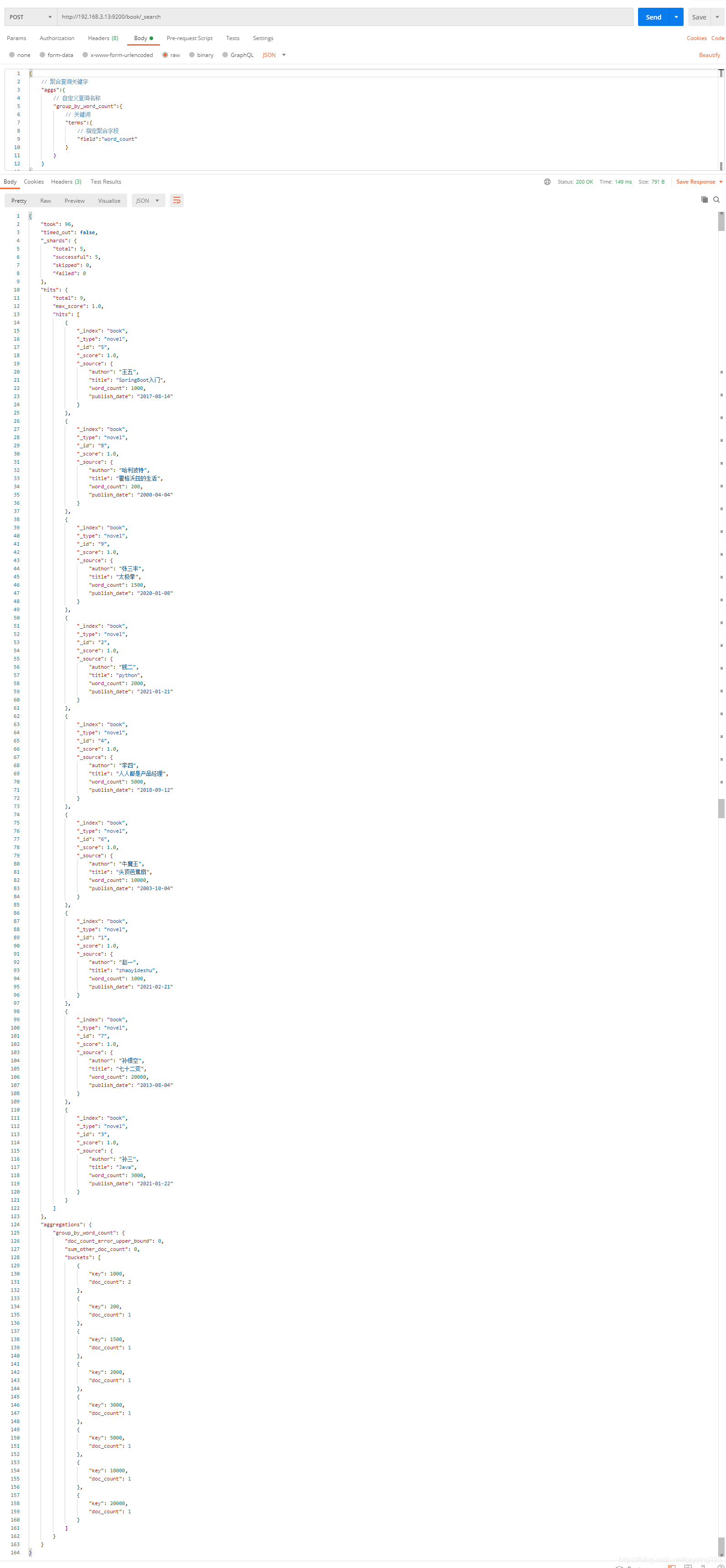Image resolution: width=726 pixels, height=1568 pixels.
Task: Click the 149 ms time value
Action: click(x=623, y=181)
